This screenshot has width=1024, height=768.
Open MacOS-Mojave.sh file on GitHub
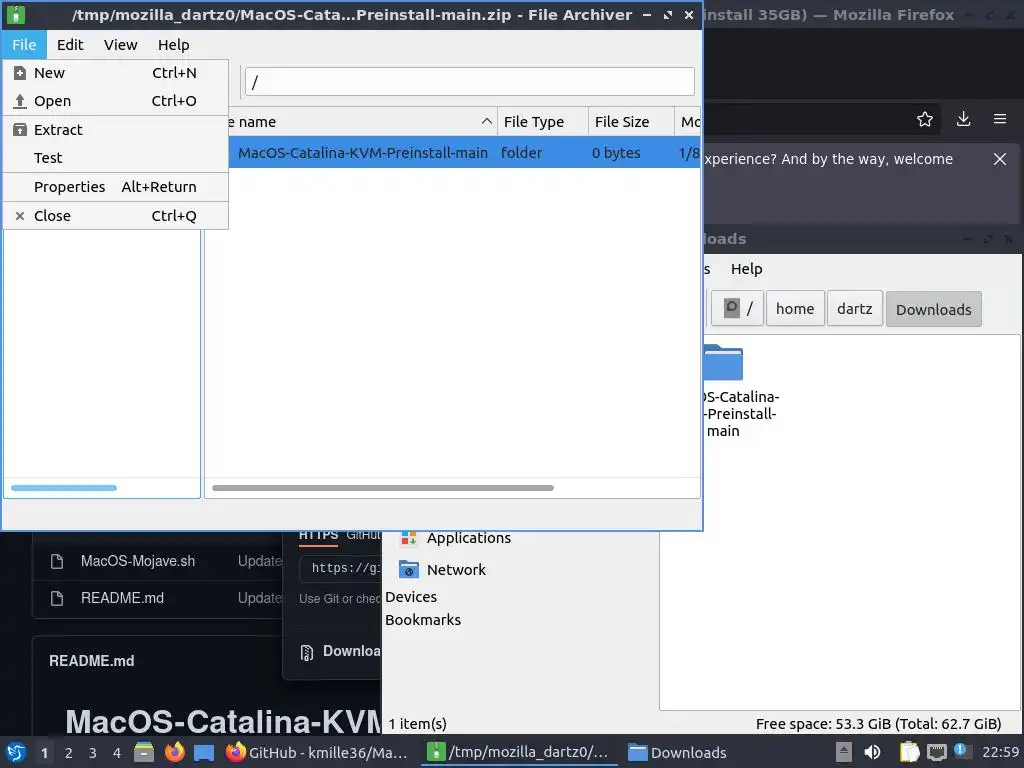tap(138, 561)
